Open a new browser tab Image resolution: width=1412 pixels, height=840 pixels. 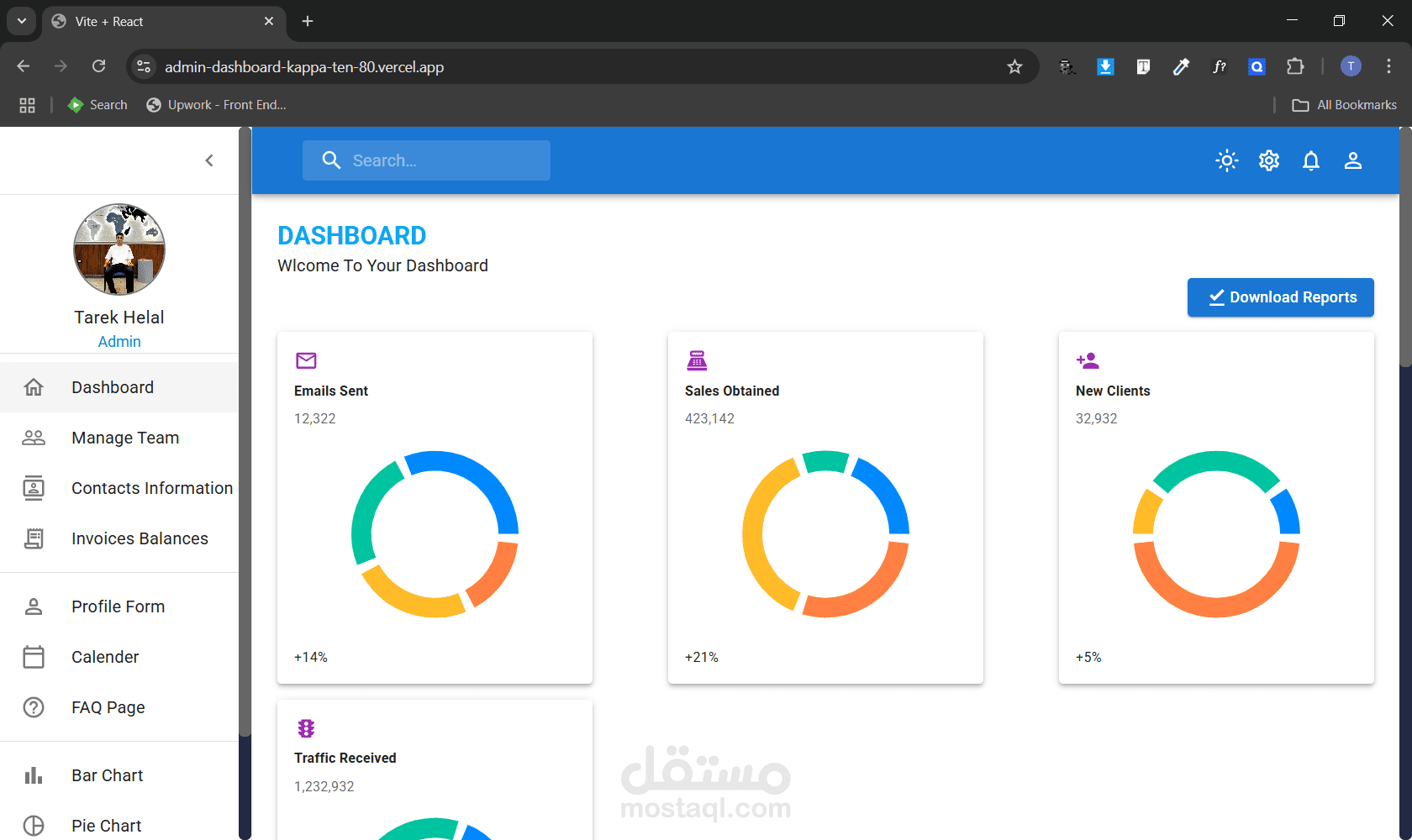tap(308, 21)
